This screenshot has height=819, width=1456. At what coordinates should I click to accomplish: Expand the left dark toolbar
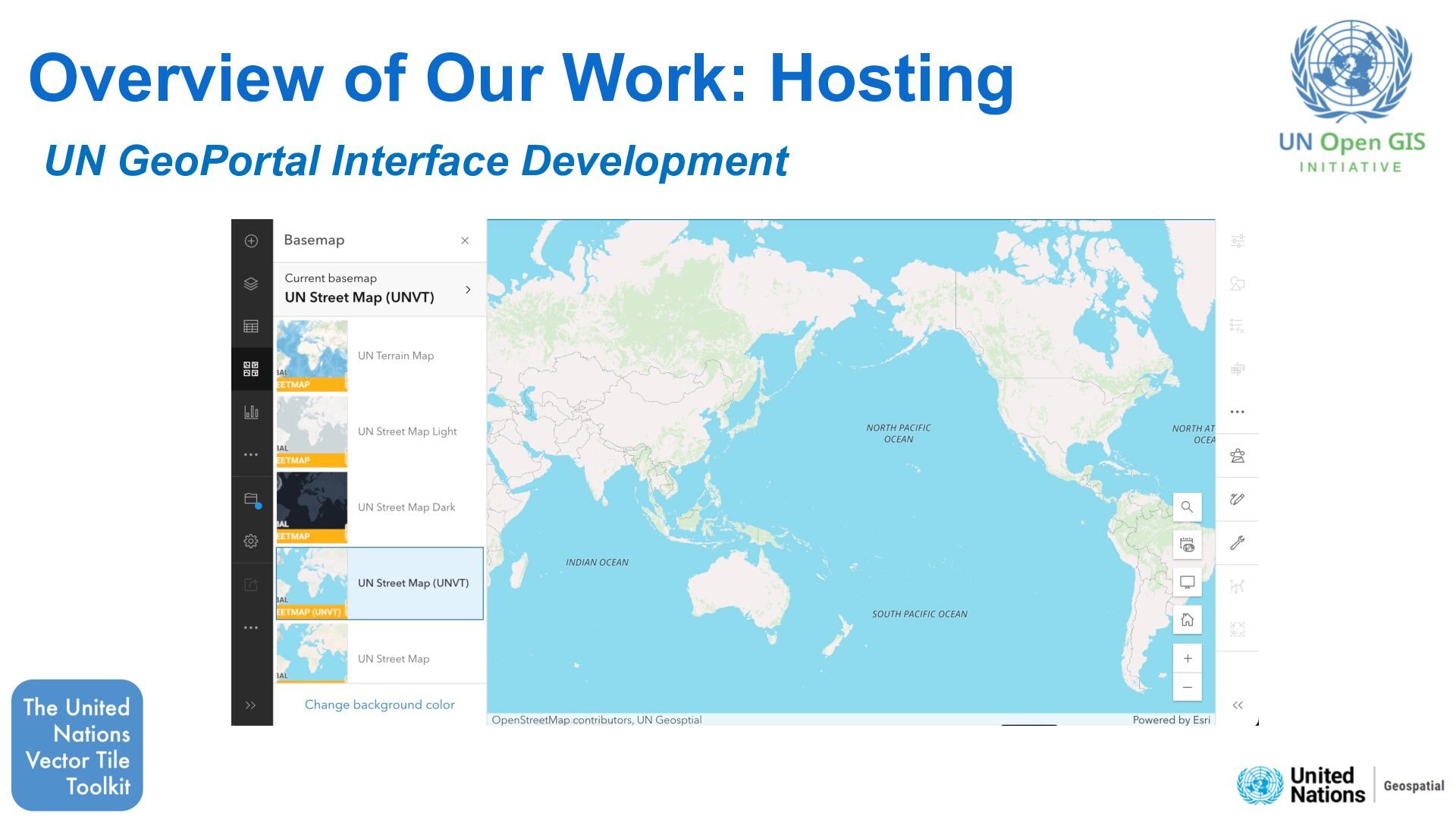tap(251, 705)
